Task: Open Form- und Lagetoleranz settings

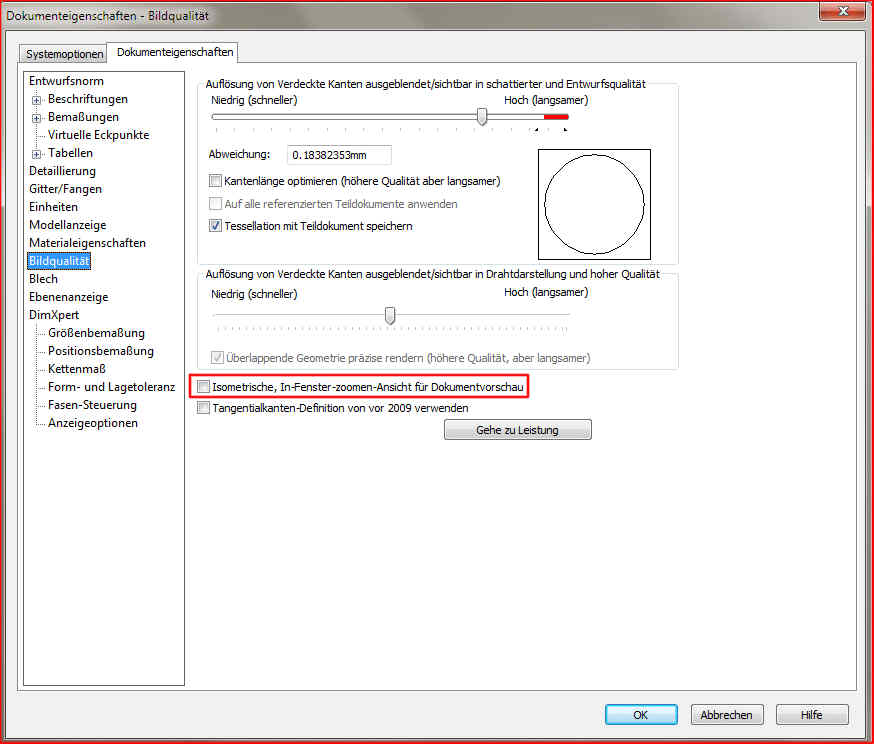Action: click(x=111, y=387)
